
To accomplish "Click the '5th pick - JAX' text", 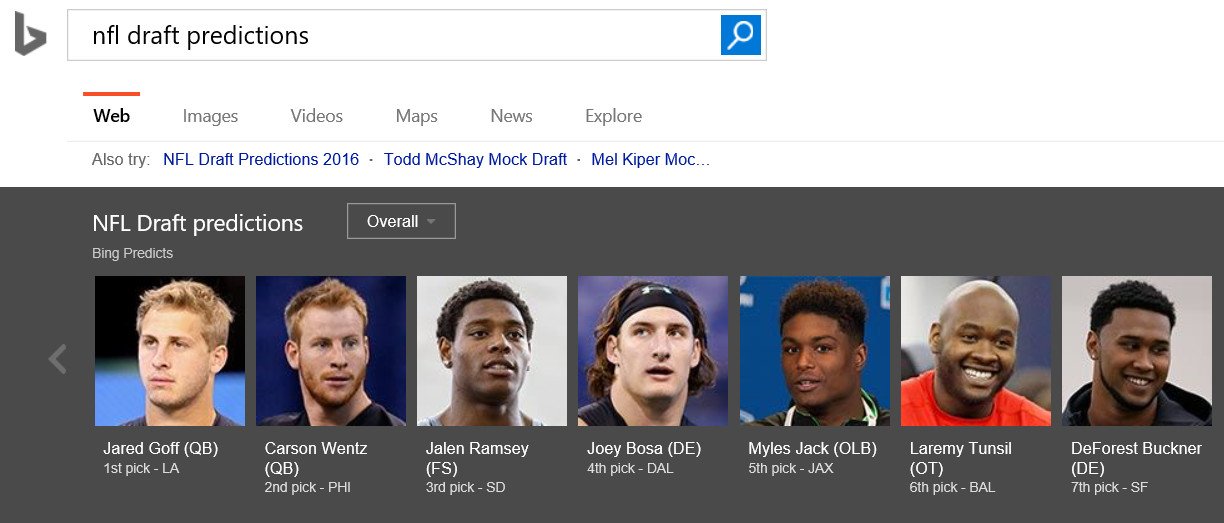I will click(791, 468).
